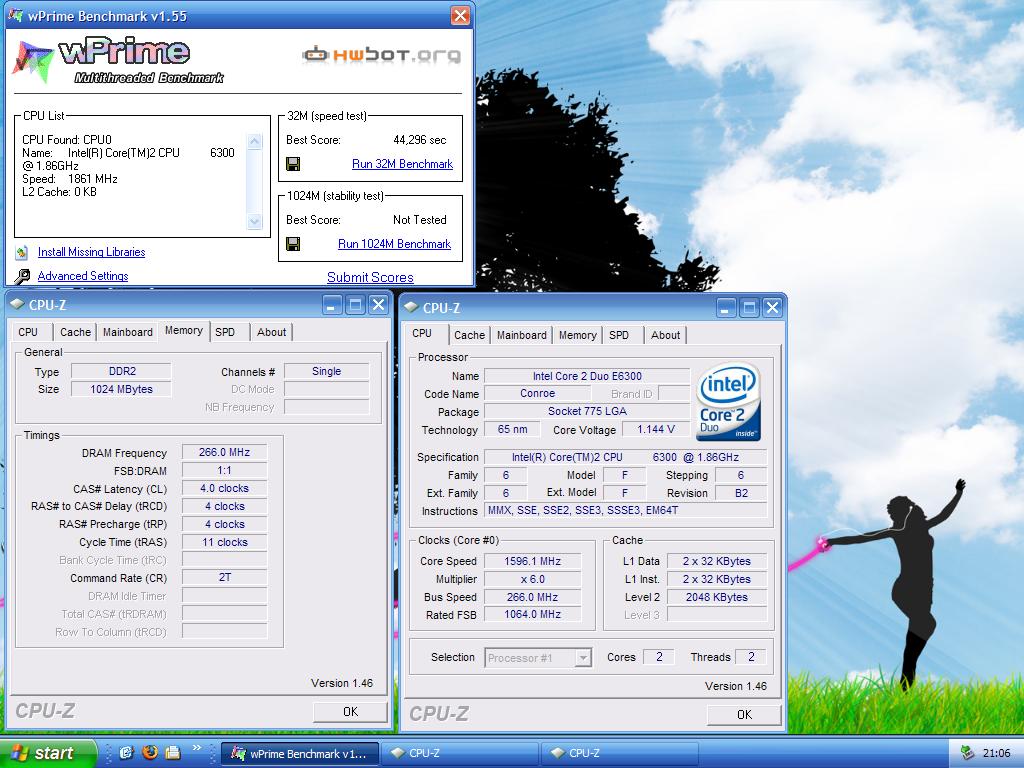Open SPD tab in left CPU-Z

pos(225,332)
